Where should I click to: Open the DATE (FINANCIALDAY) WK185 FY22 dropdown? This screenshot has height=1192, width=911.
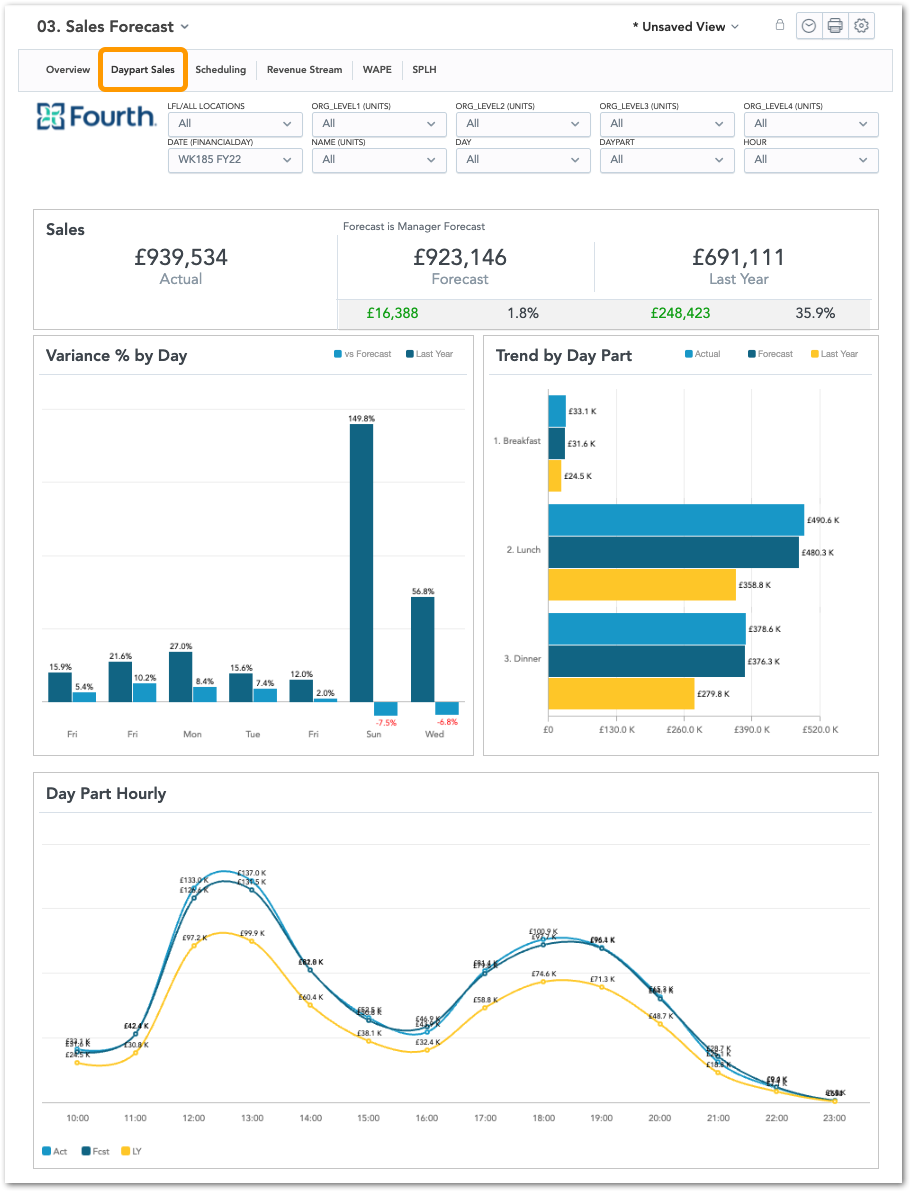(x=235, y=159)
